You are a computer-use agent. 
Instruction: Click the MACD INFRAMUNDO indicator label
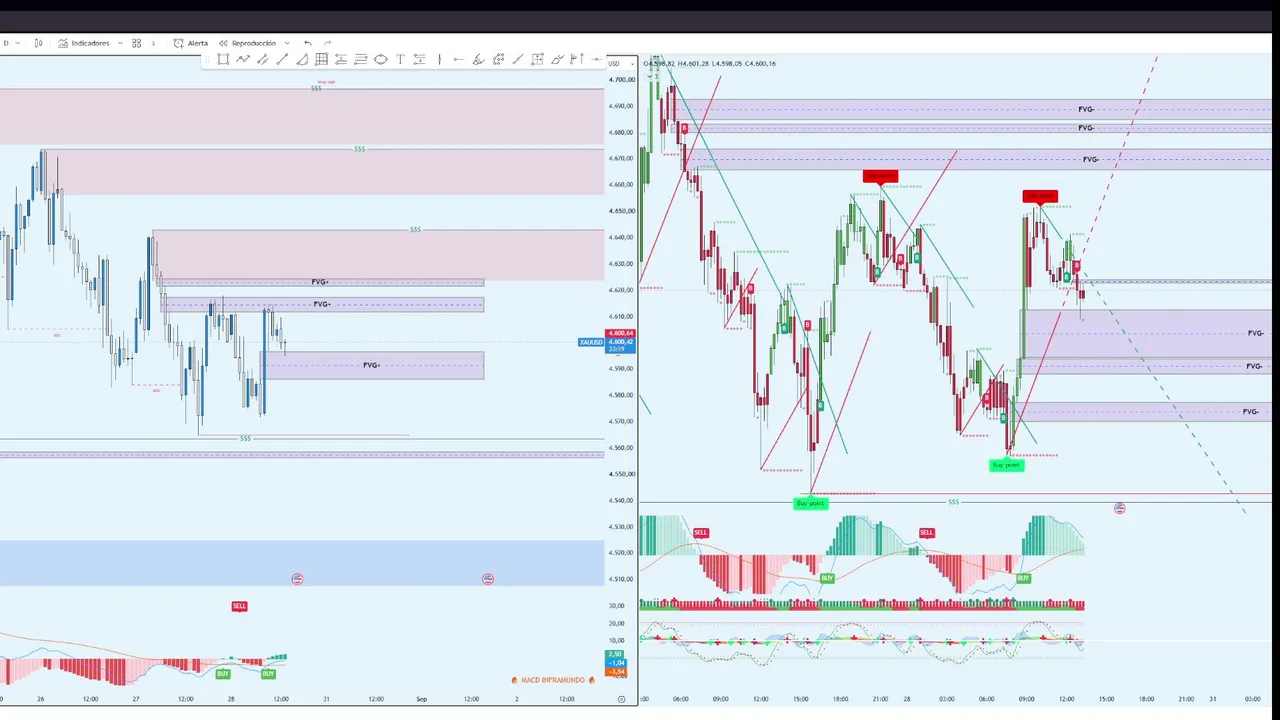tap(553, 680)
